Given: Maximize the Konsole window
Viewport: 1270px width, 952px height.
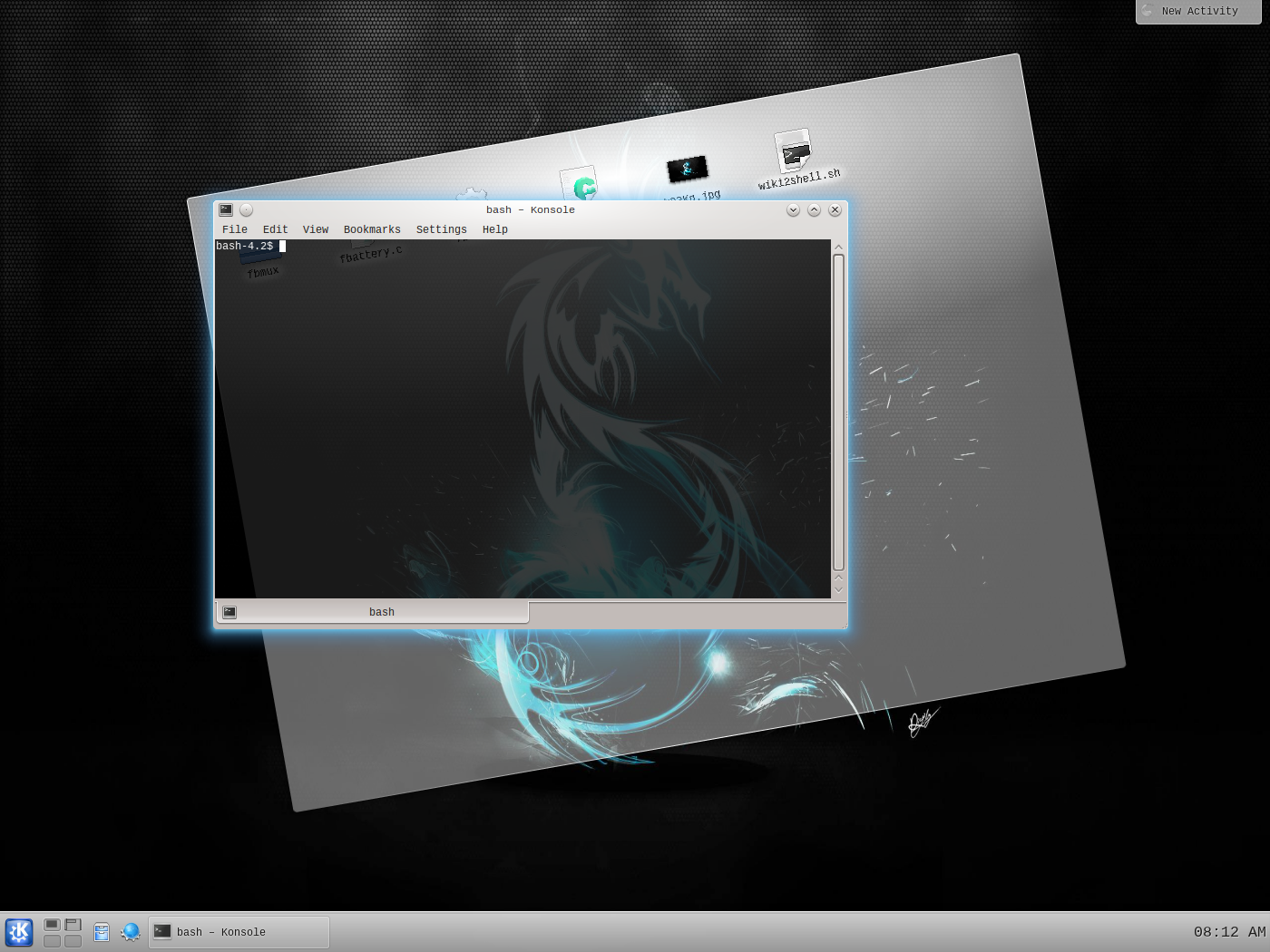Looking at the screenshot, I should (x=814, y=209).
